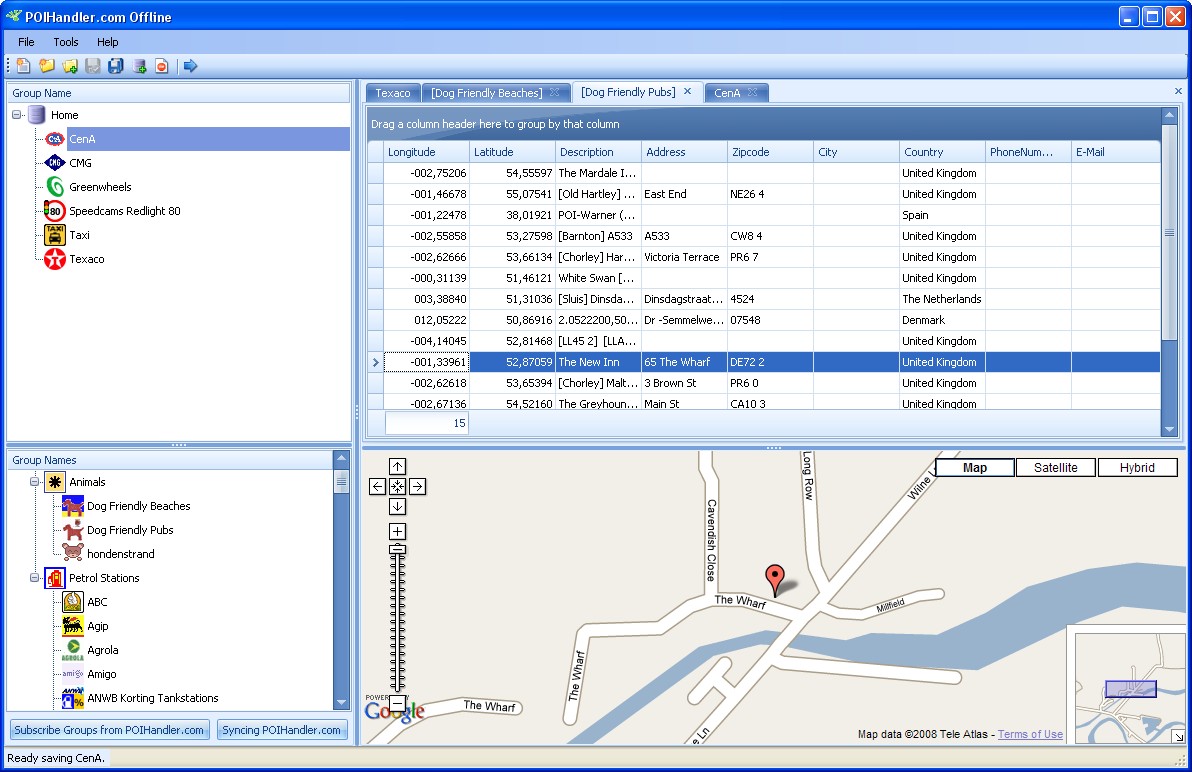1192x772 pixels.
Task: Click the ABC petrol station icon
Action: click(x=73, y=602)
